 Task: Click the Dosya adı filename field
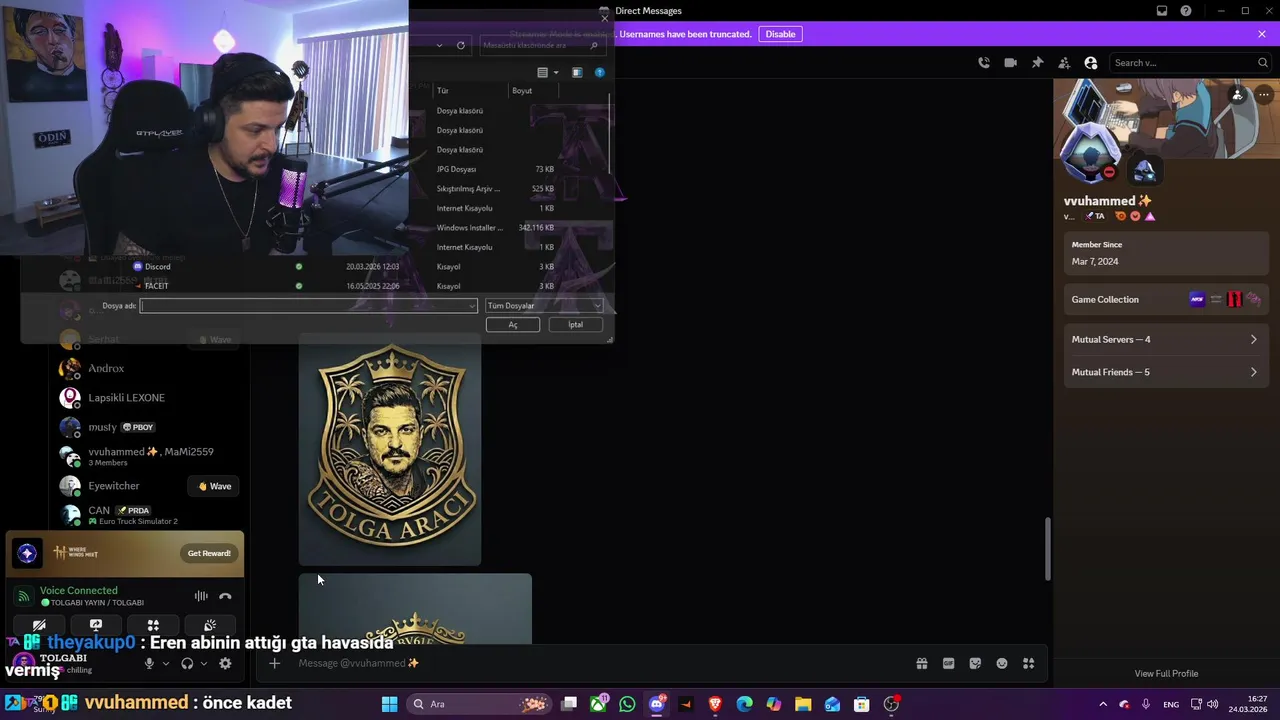pyautogui.click(x=308, y=306)
